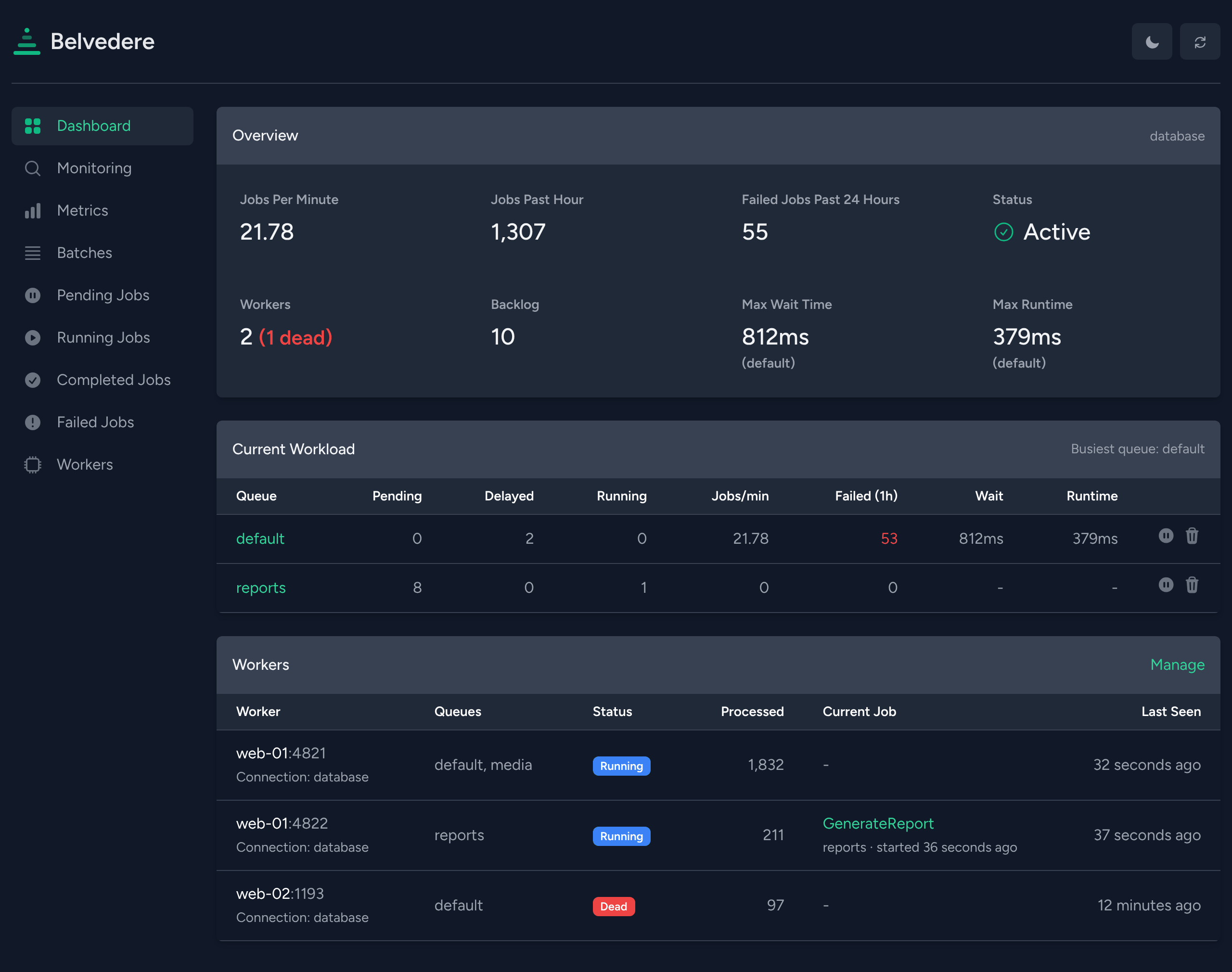Open the Dashboard menu item
The height and width of the screenshot is (972, 1232).
pyautogui.click(x=103, y=126)
